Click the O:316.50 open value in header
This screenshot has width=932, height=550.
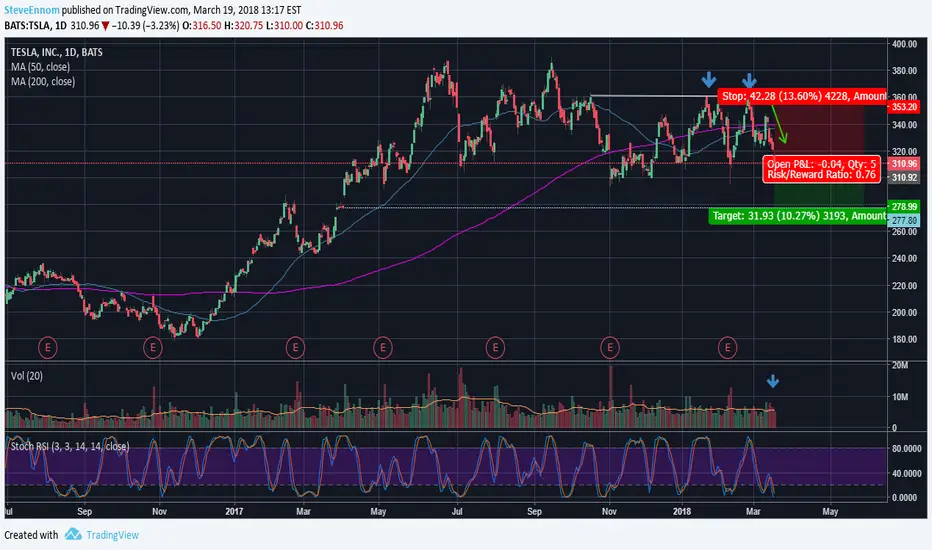pos(201,26)
